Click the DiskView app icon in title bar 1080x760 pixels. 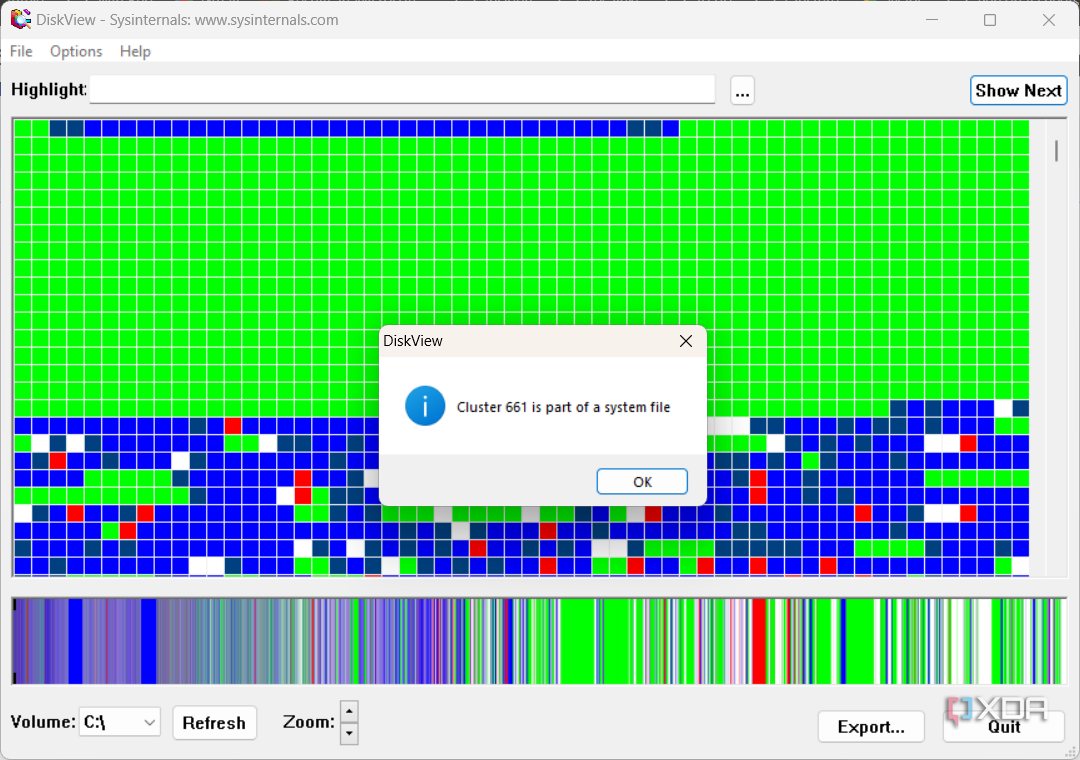click(x=21, y=19)
